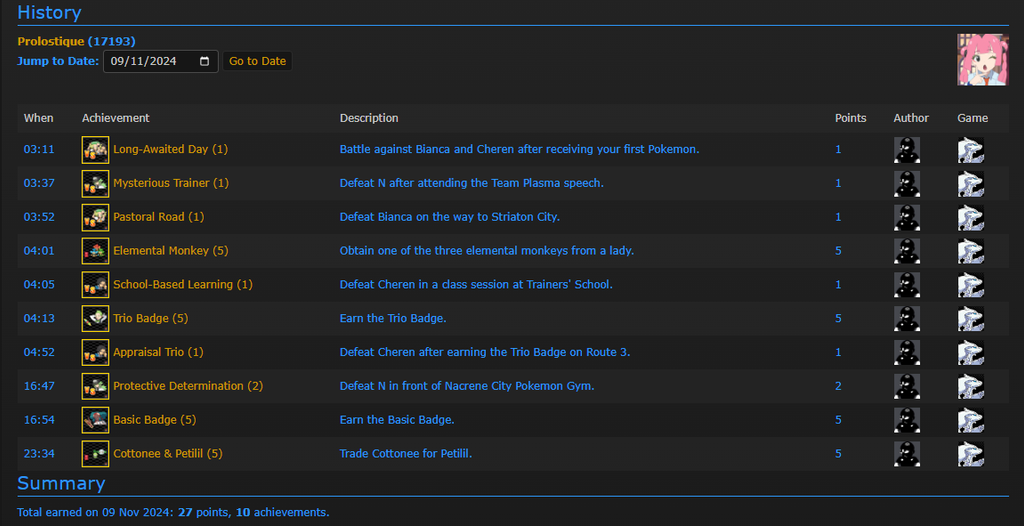Click the Long-Awaited Day achievement badge icon
Image resolution: width=1024 pixels, height=526 pixels.
(x=95, y=149)
